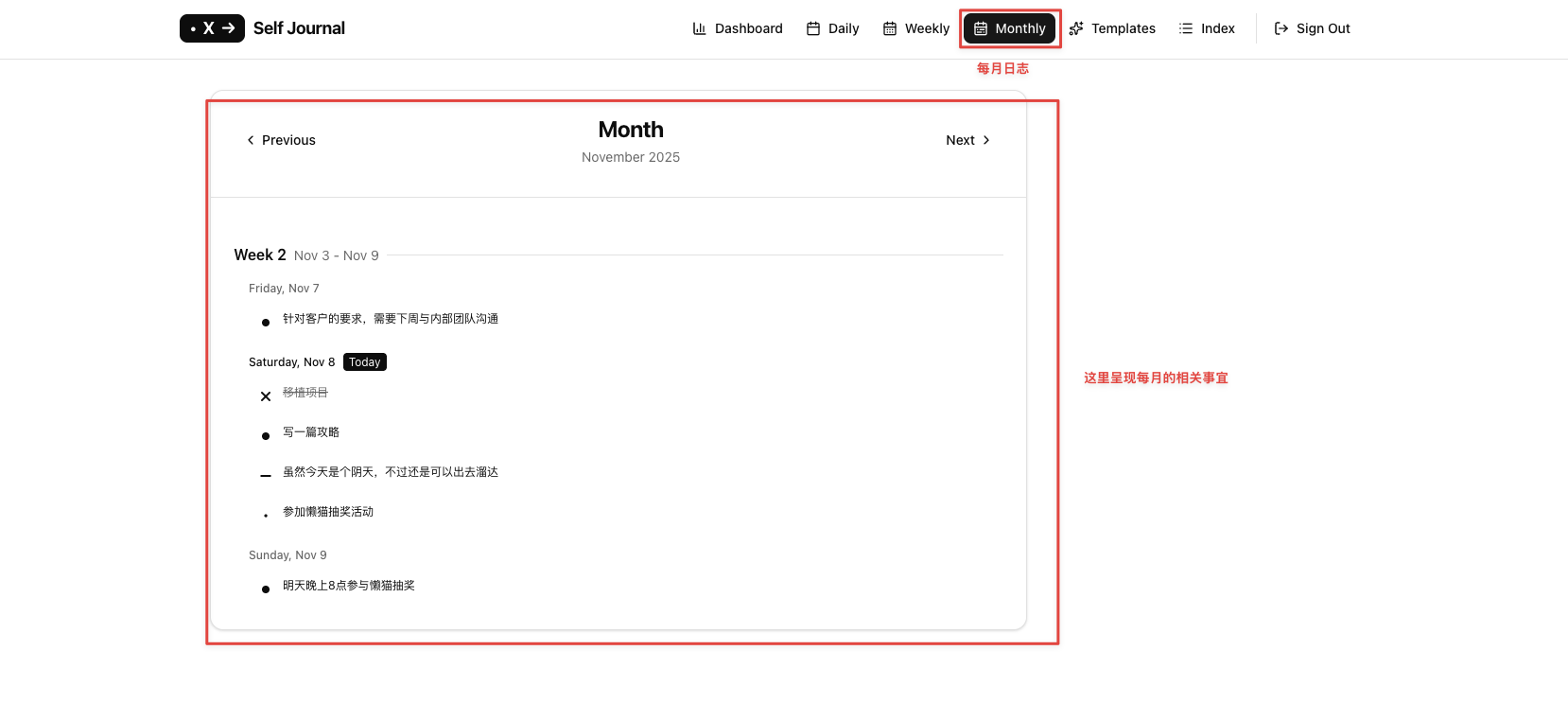The width and height of the screenshot is (1568, 703).
Task: Click the Sign Out button
Action: point(1312,28)
